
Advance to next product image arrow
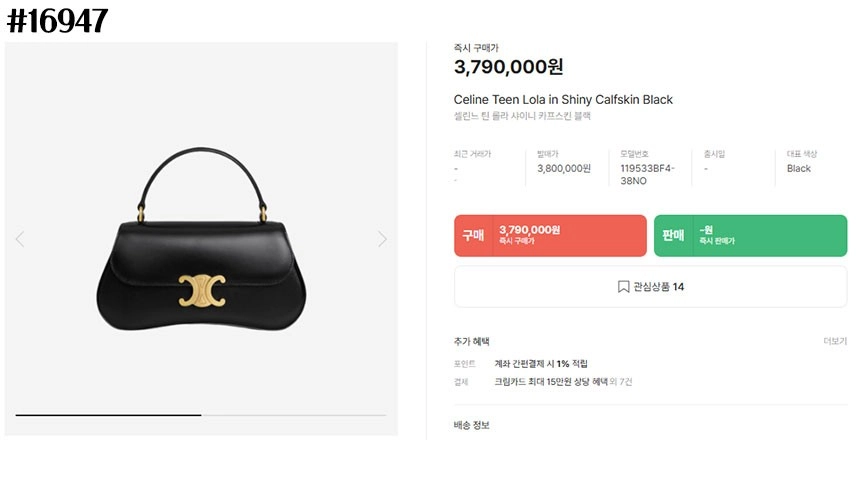tap(382, 239)
